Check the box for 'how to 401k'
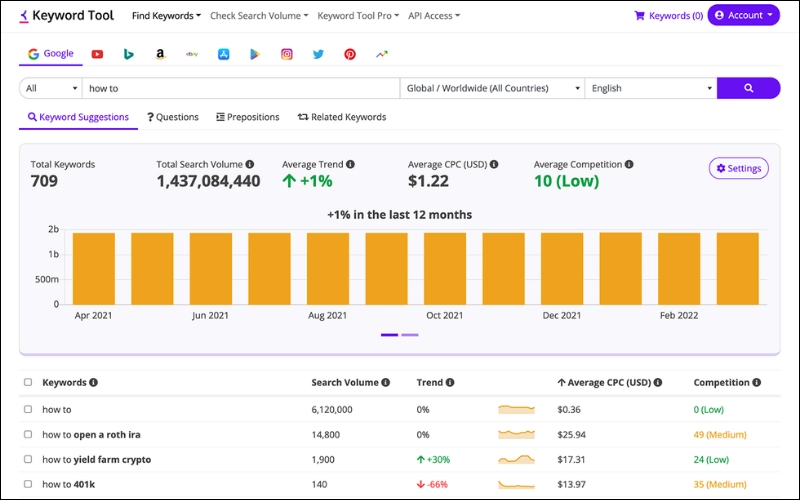Image resolution: width=800 pixels, height=500 pixels. coord(28,484)
